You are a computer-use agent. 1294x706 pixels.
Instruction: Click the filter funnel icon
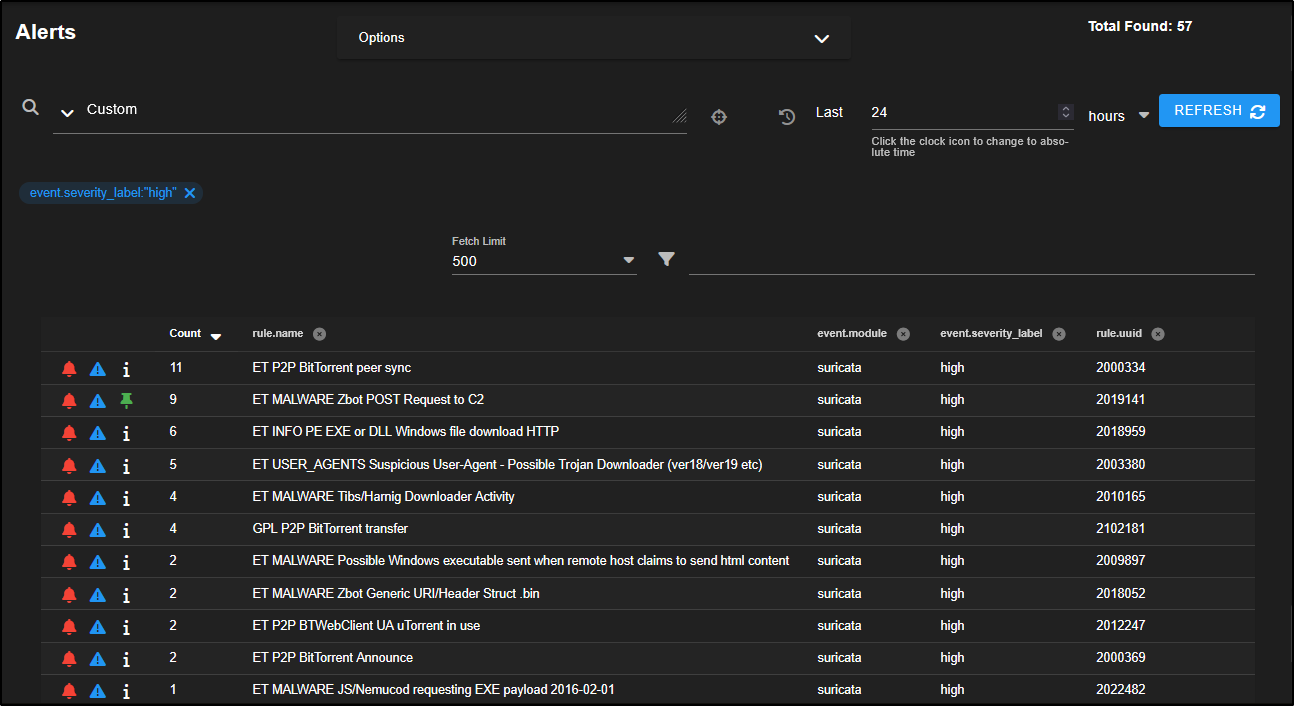click(x=667, y=260)
